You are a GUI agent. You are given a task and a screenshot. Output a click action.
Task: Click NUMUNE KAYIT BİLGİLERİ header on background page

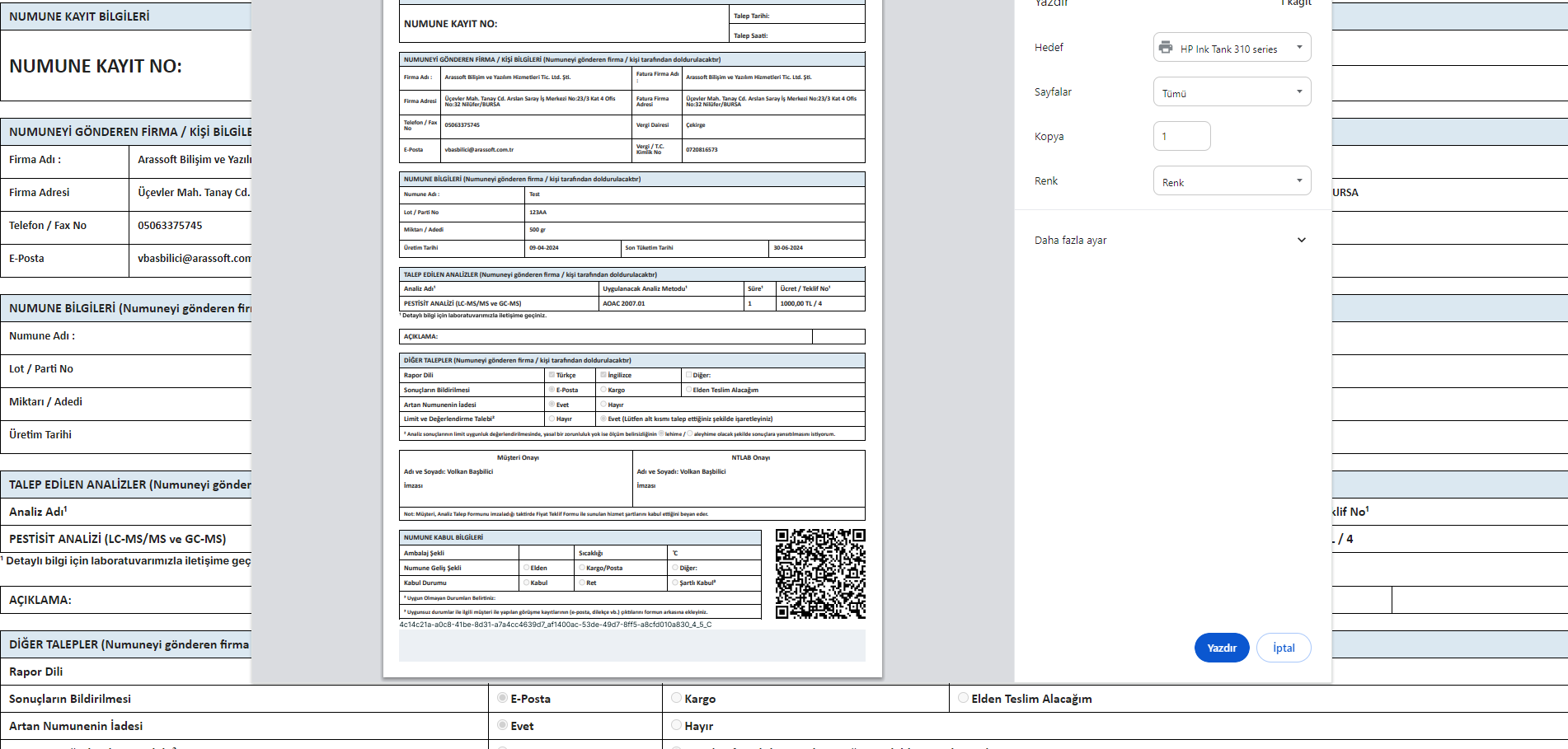tap(79, 16)
